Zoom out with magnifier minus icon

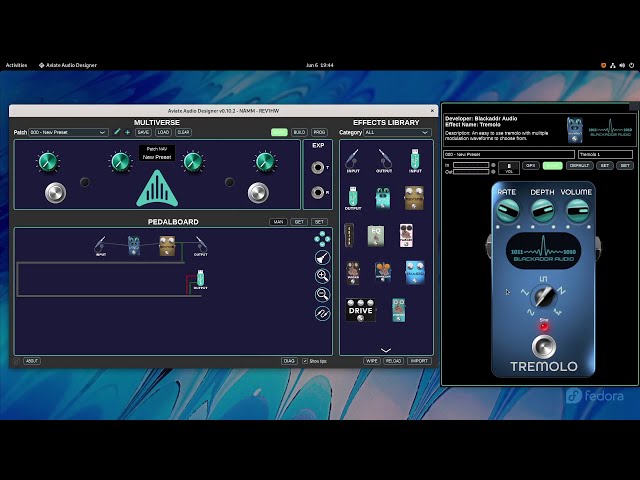[x=322, y=295]
